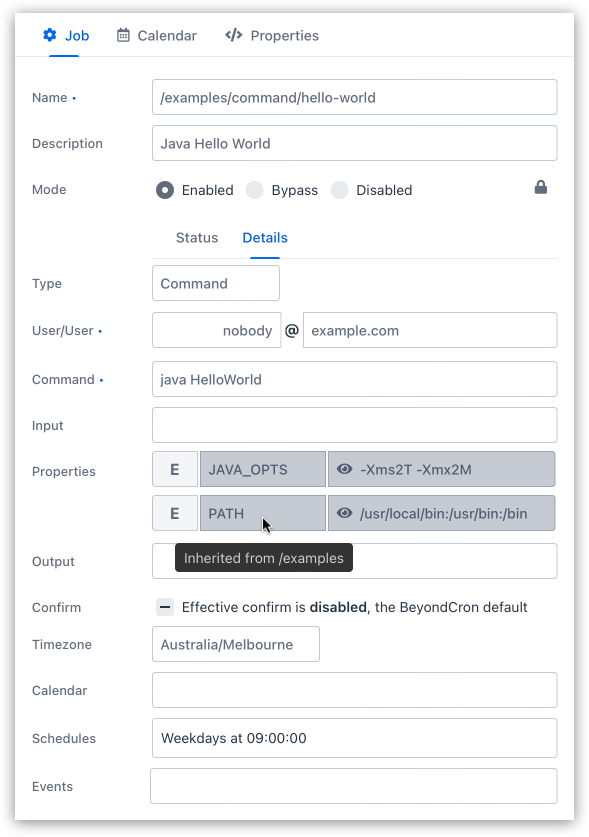Toggle the Confirm indeterminate checkbox
The height and width of the screenshot is (837, 589).
[x=165, y=607]
